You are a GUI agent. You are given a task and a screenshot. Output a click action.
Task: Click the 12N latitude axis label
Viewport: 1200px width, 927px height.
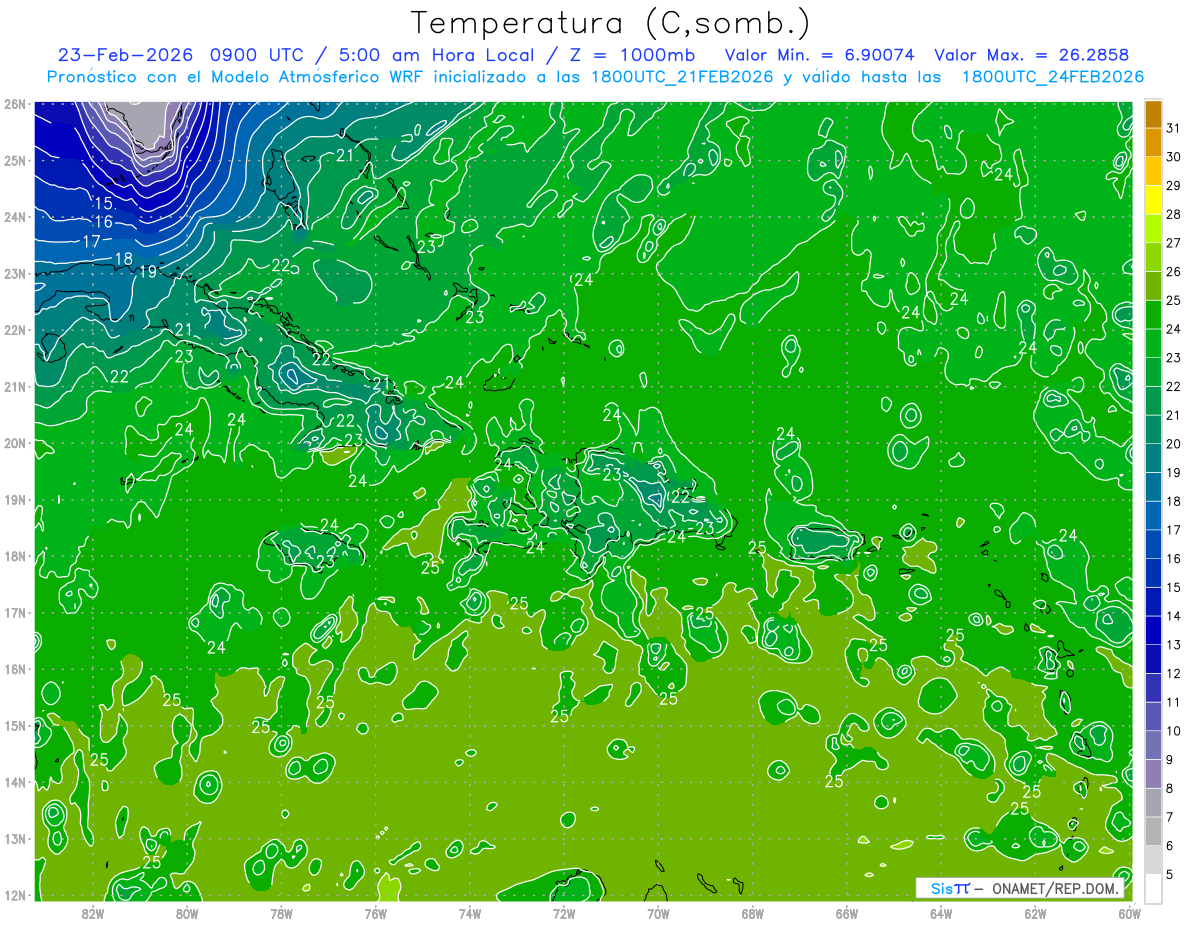point(14,895)
